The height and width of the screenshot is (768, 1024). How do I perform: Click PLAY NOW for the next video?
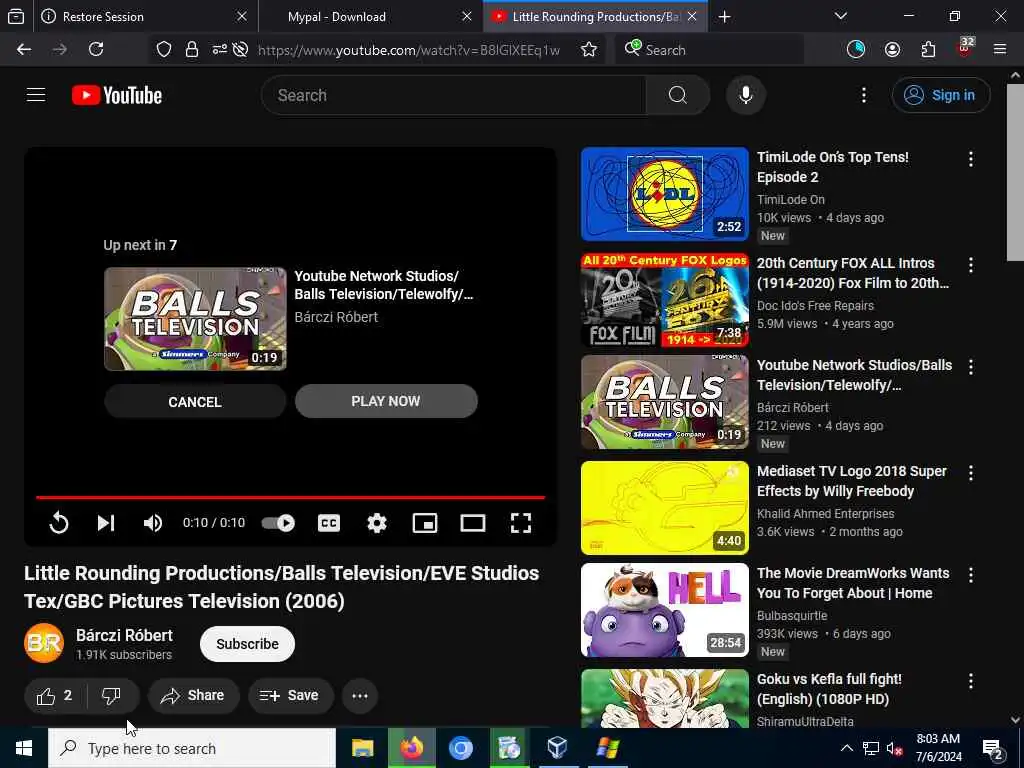(386, 401)
